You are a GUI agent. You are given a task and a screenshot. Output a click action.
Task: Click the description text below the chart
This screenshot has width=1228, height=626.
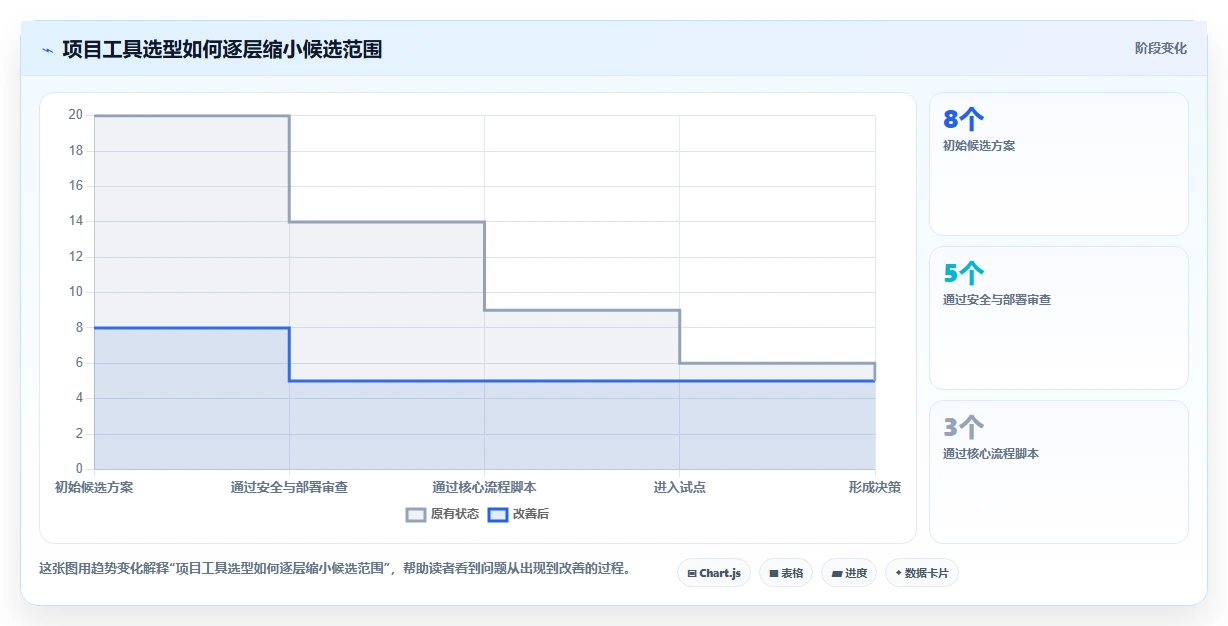(334, 568)
